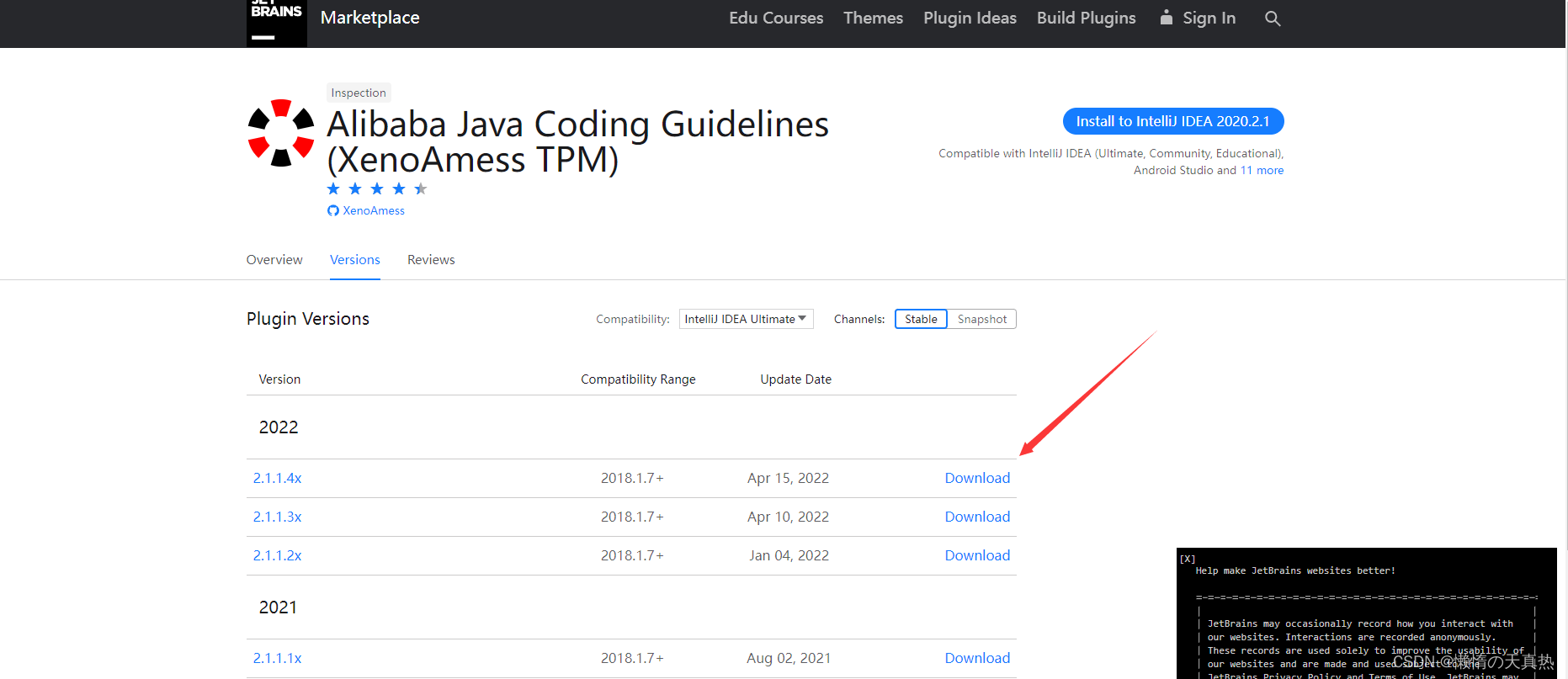Click the plugin star rating
1568x679 pixels.
pos(377,188)
